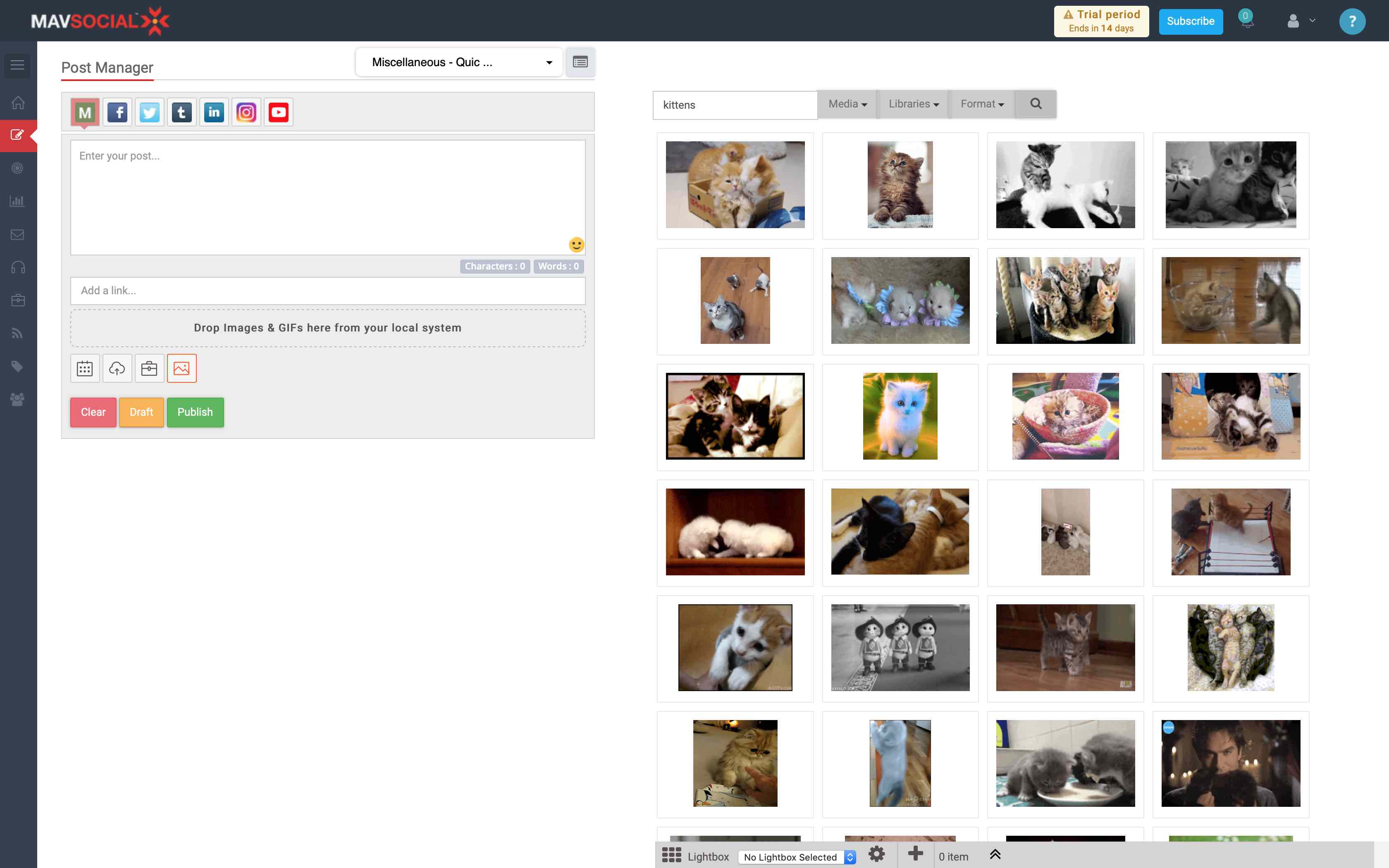This screenshot has height=868, width=1389.
Task: Open the emoji picker smiley
Action: click(x=576, y=245)
